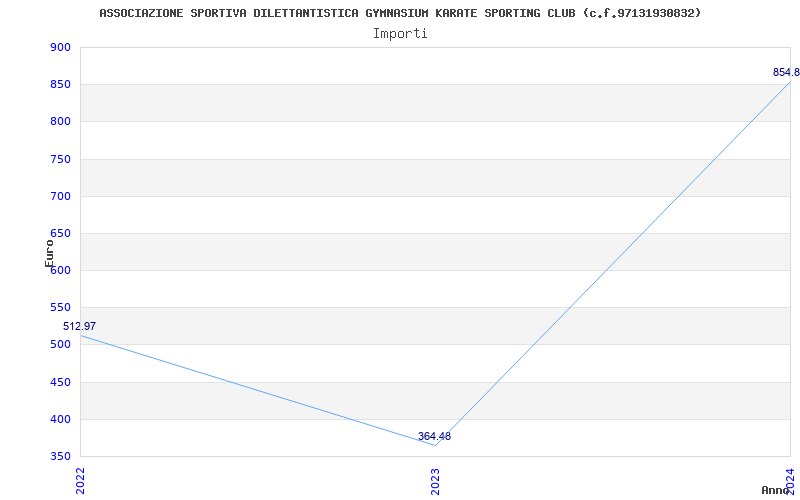Click the 850 y-axis tick label
Screen dimensions: 800x500
click(x=60, y=85)
